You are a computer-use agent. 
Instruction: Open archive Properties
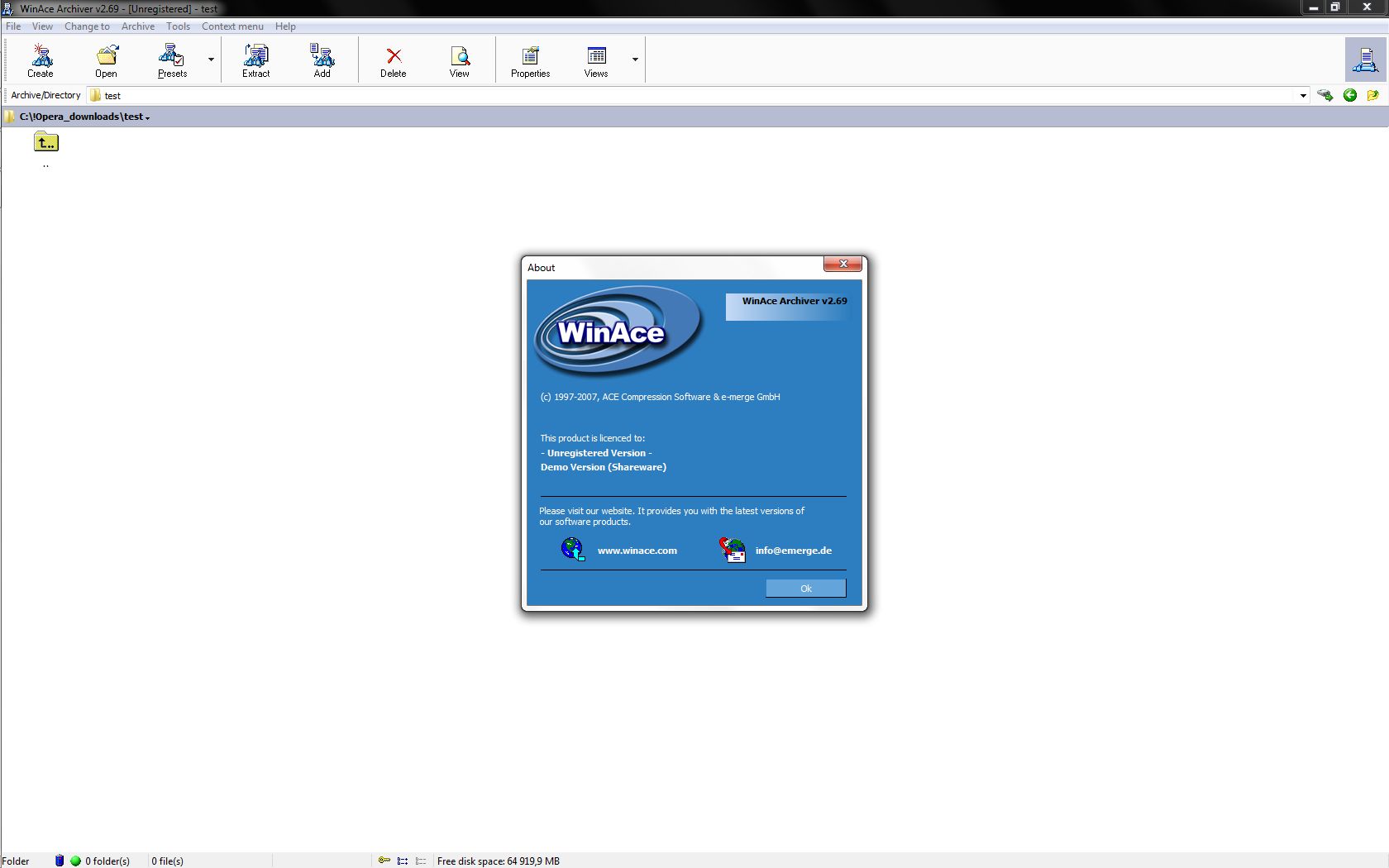(x=529, y=60)
